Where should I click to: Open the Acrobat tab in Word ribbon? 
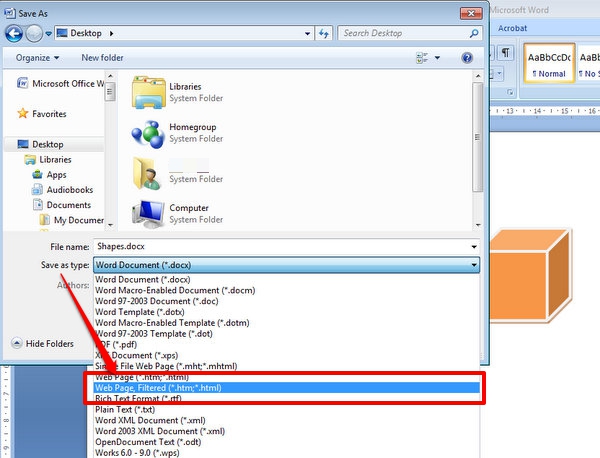[x=512, y=28]
